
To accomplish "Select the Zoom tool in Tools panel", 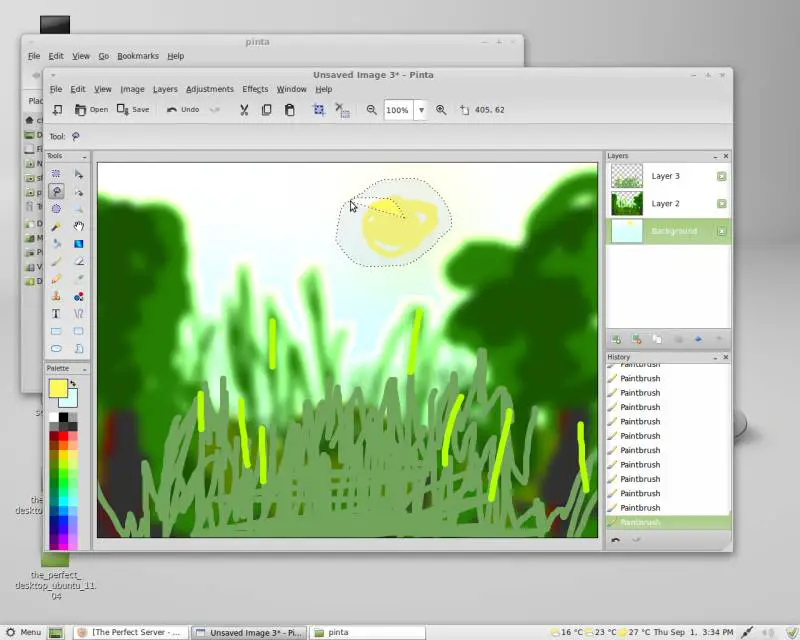I will pos(79,209).
